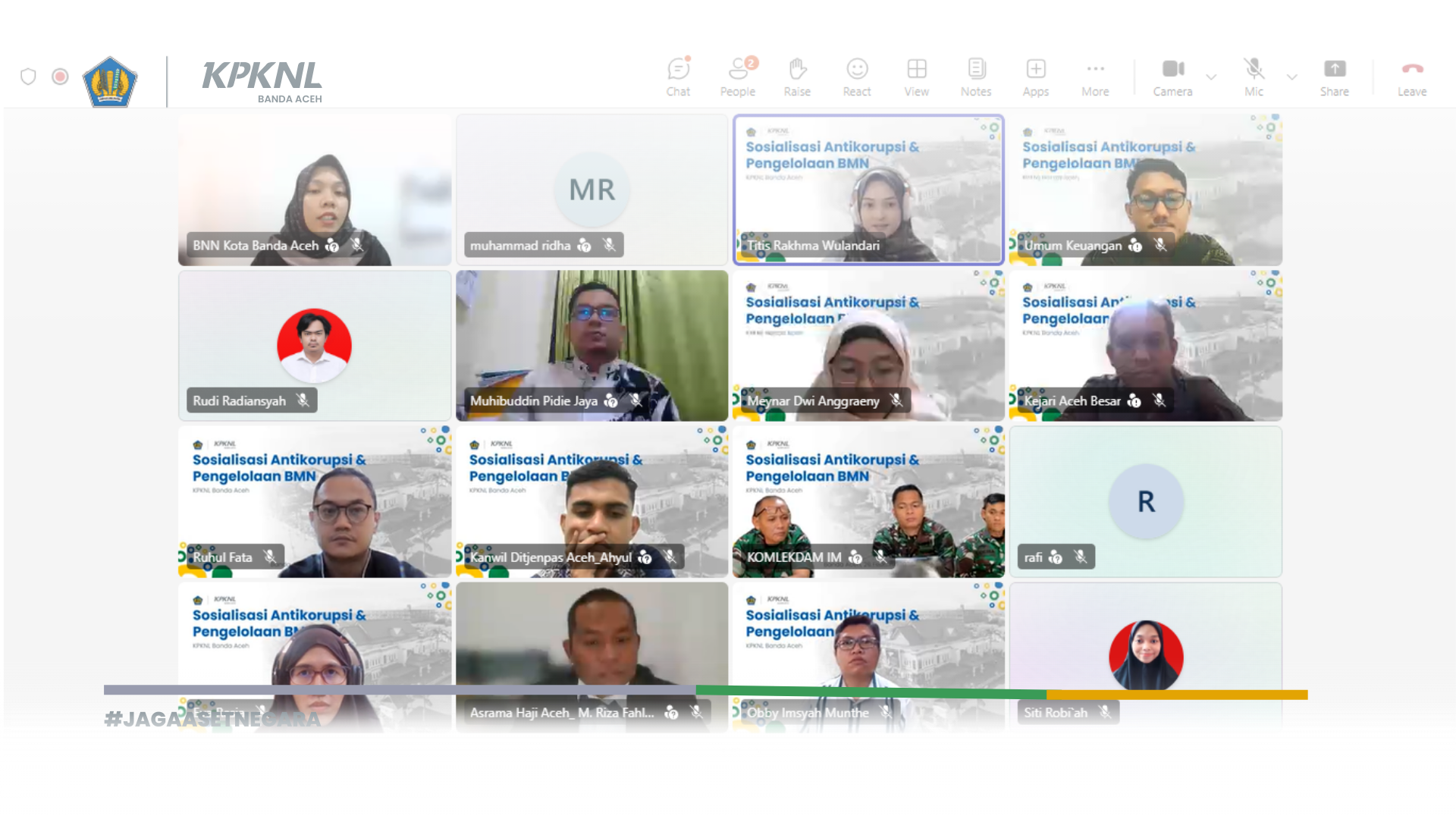Open meeting Notes
The image size is (1456, 819).
976,77
